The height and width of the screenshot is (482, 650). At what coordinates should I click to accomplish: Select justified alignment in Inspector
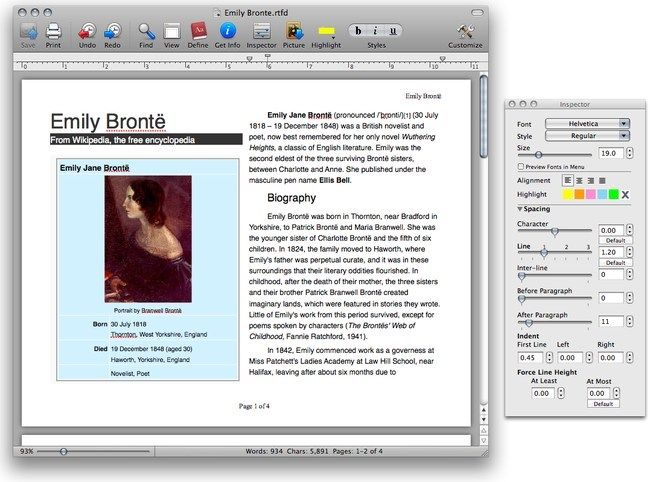pos(602,180)
